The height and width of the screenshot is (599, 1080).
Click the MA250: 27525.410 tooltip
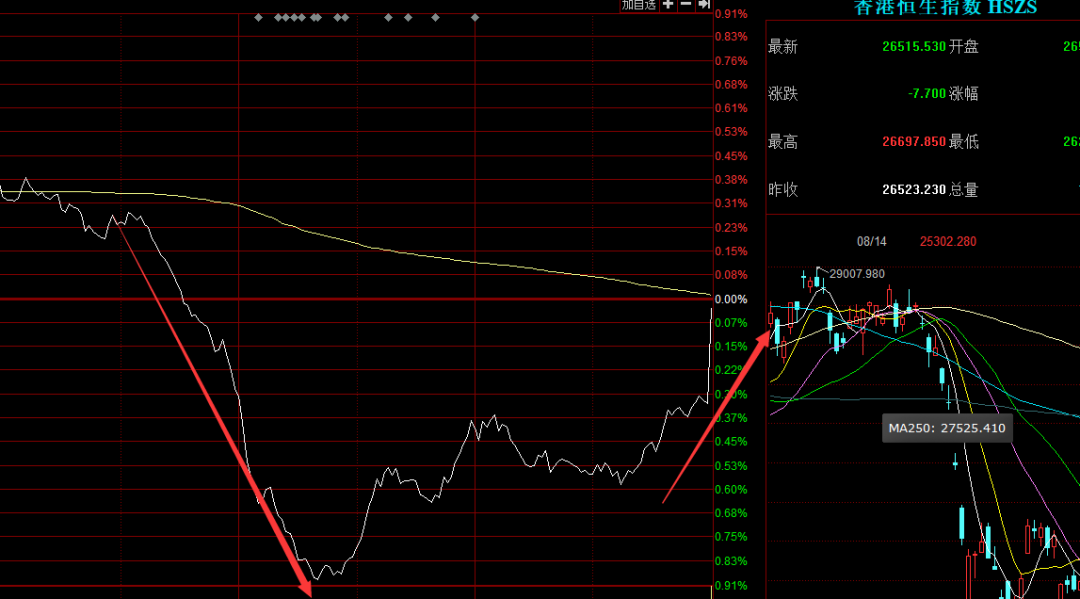pyautogui.click(x=947, y=428)
